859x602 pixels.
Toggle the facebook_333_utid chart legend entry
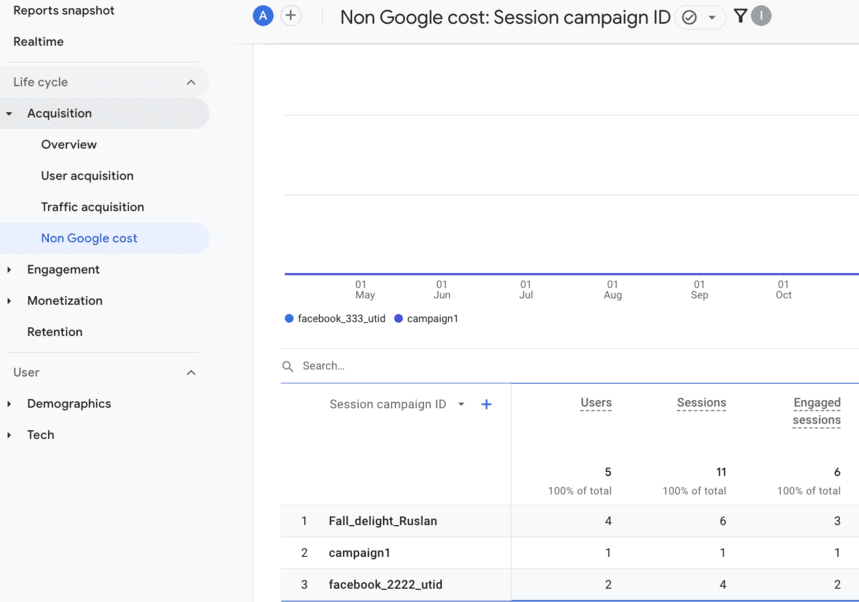[334, 318]
